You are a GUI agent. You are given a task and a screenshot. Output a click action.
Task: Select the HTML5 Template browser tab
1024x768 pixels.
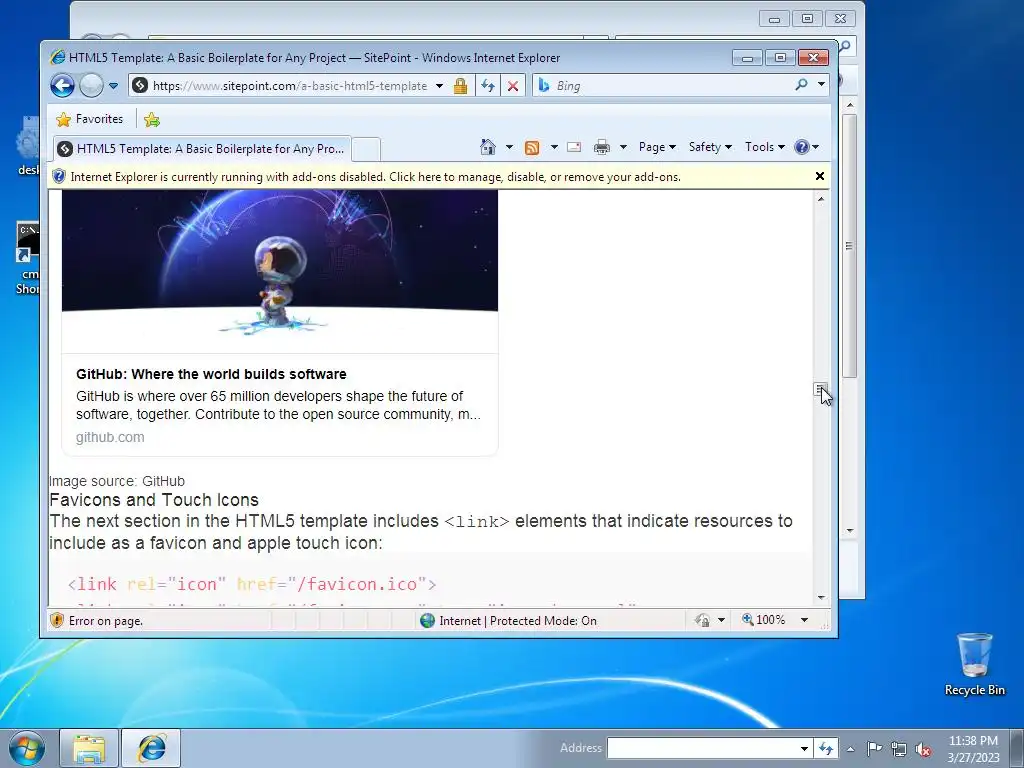click(201, 149)
